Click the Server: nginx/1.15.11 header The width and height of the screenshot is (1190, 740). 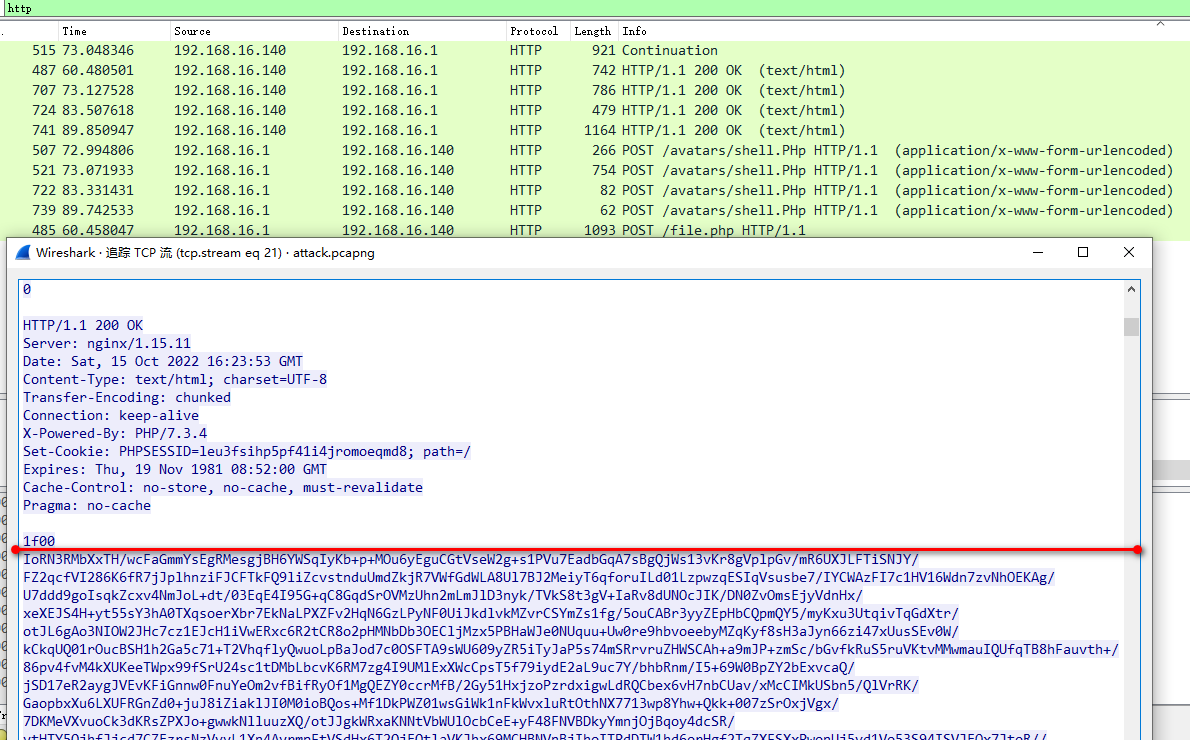[107, 344]
